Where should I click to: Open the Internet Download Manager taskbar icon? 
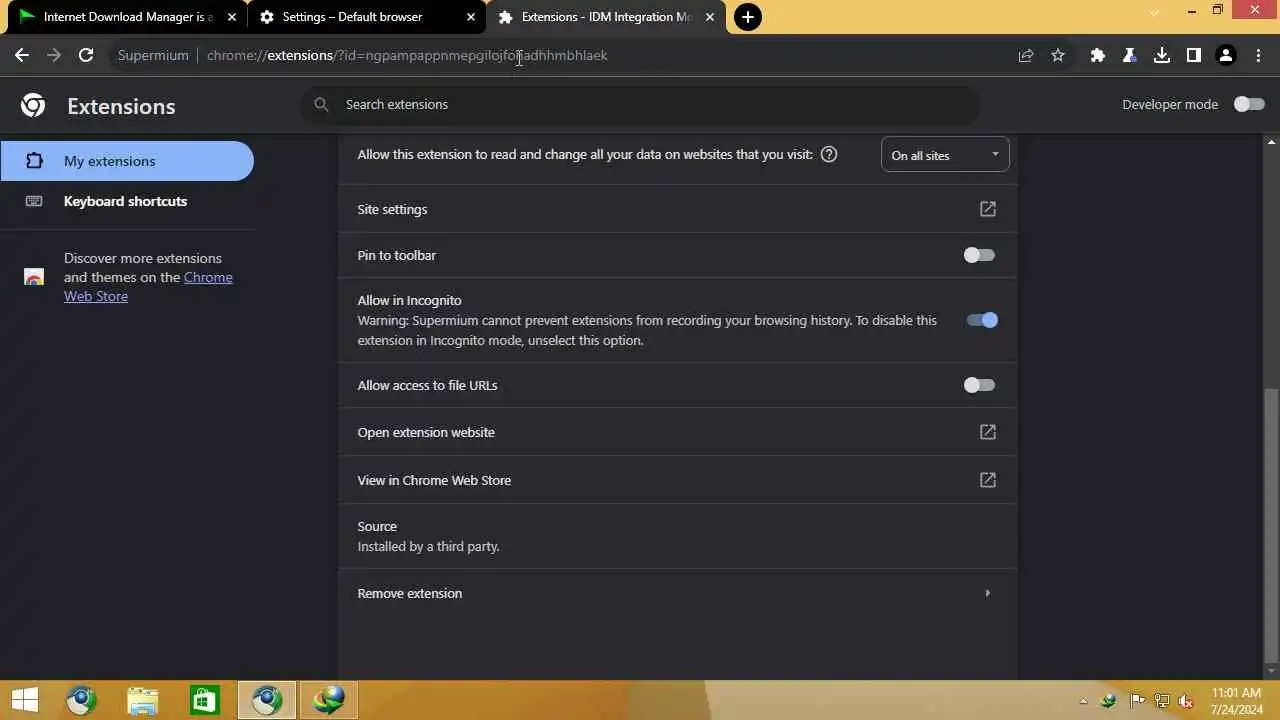point(328,700)
